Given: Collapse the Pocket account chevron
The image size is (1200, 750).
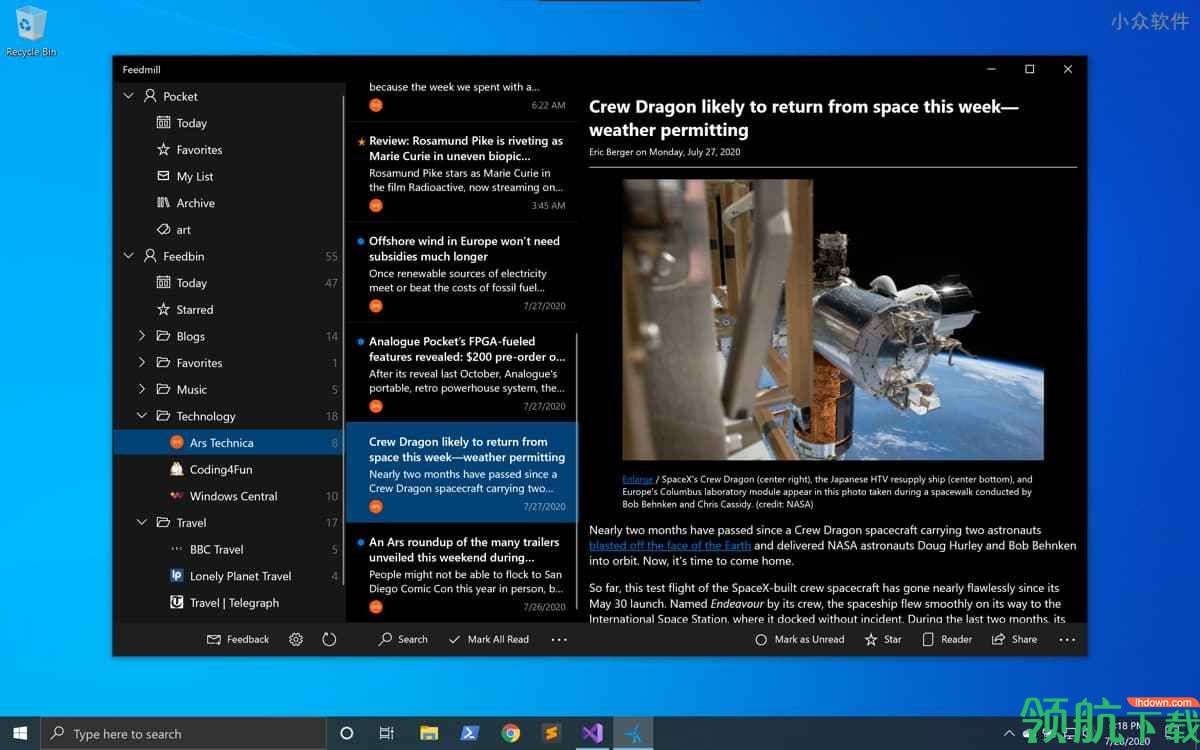Looking at the screenshot, I should click(128, 96).
